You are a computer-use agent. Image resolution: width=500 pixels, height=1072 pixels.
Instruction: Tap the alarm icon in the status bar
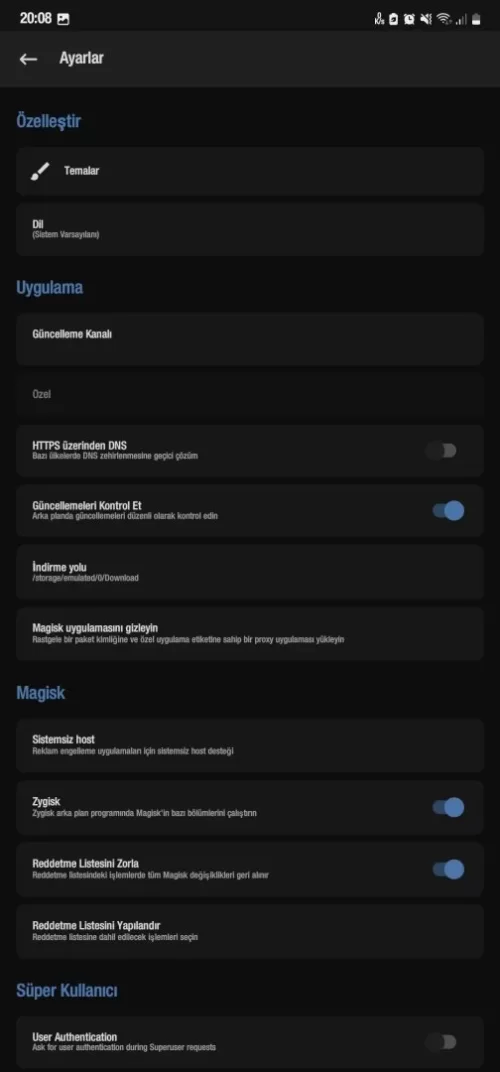tap(409, 19)
